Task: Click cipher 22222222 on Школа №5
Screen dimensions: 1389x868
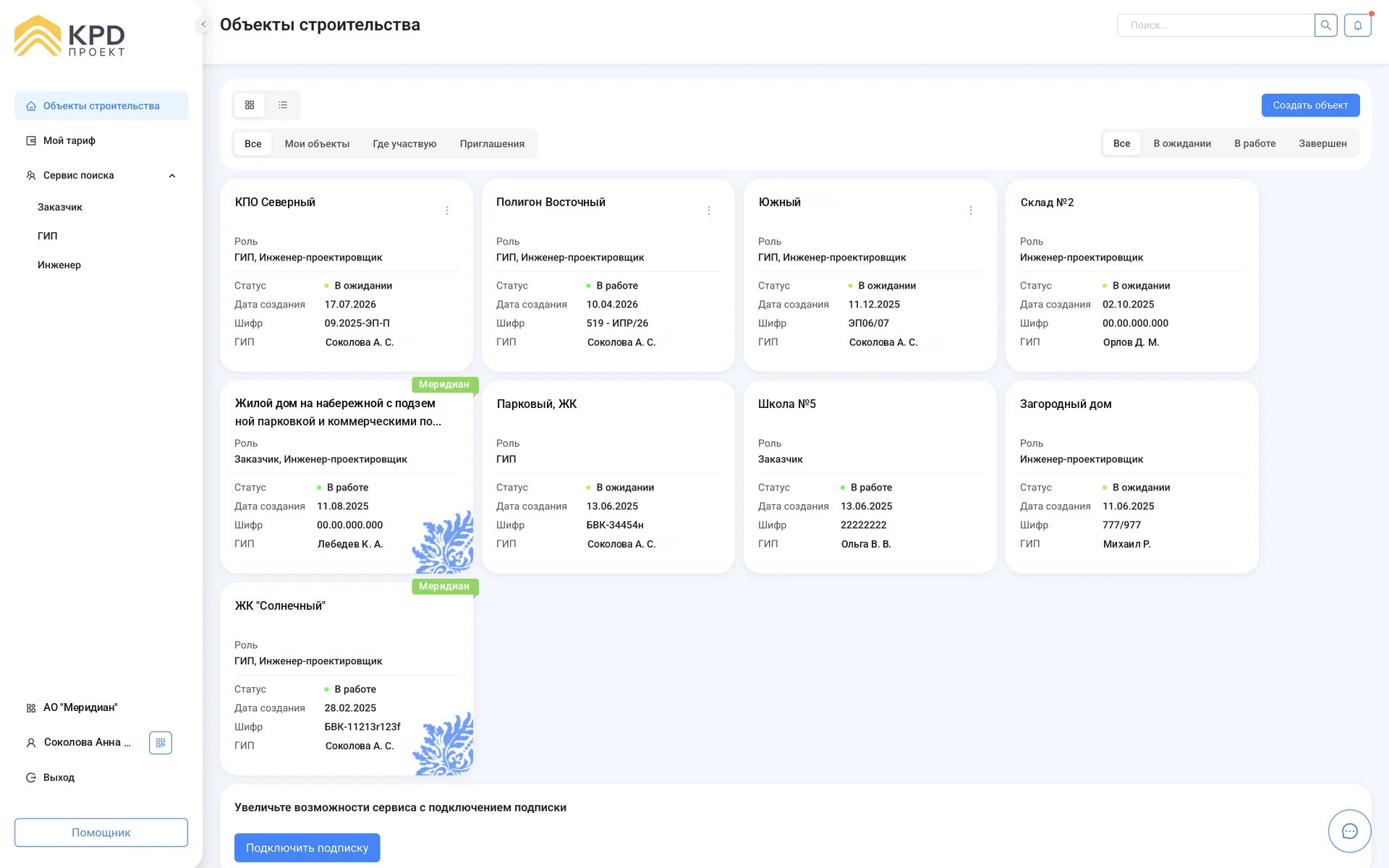Action: 863,525
